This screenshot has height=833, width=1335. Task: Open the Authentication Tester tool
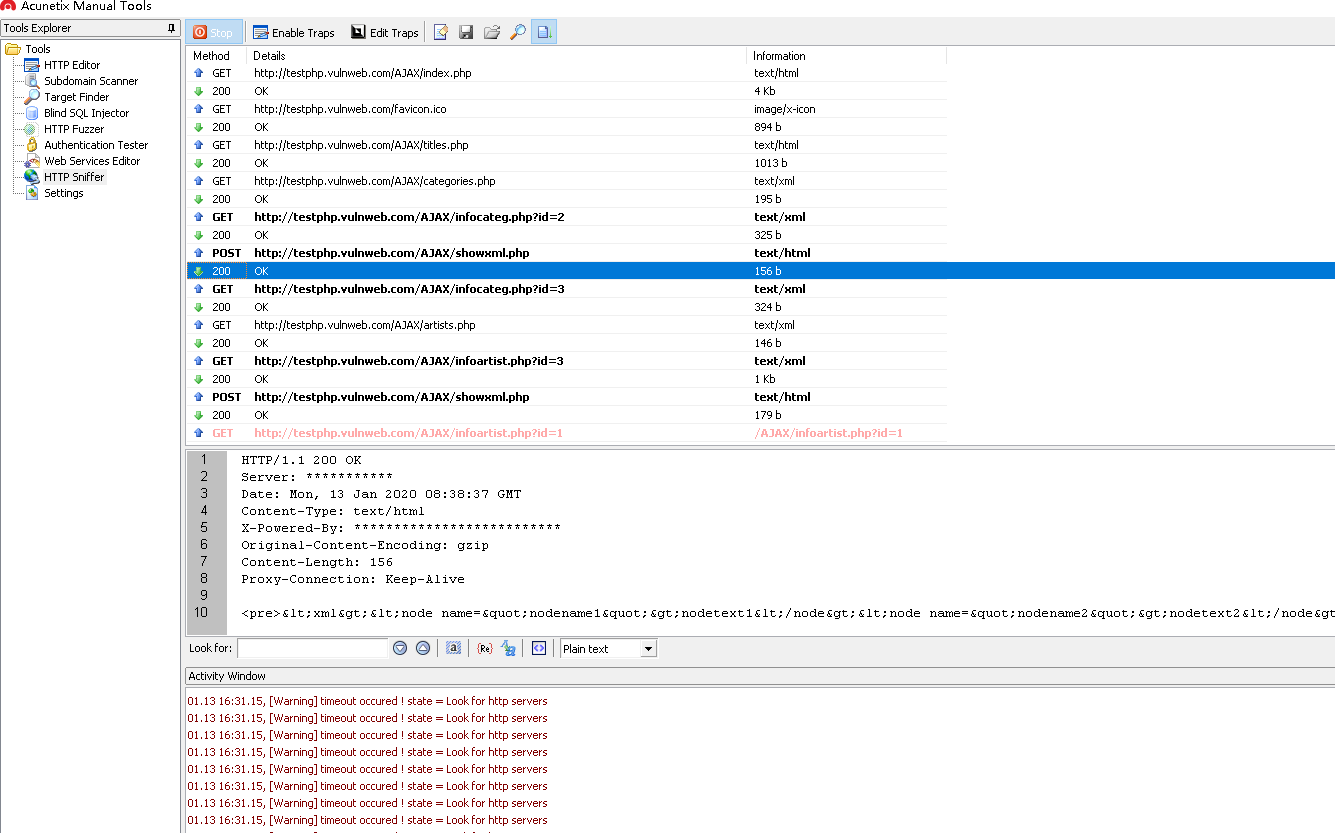(x=96, y=145)
